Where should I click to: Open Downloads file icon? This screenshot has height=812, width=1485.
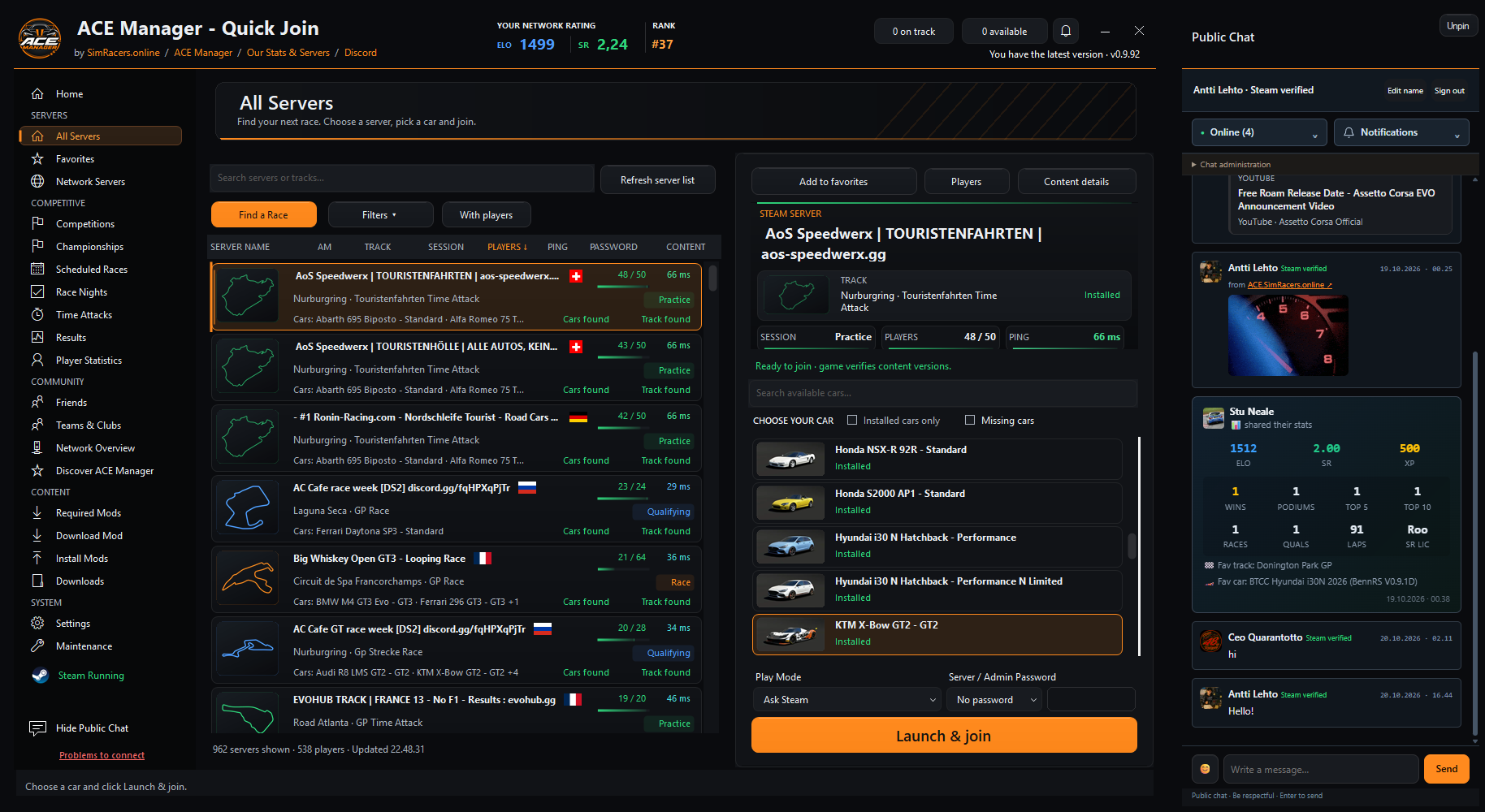[x=37, y=581]
